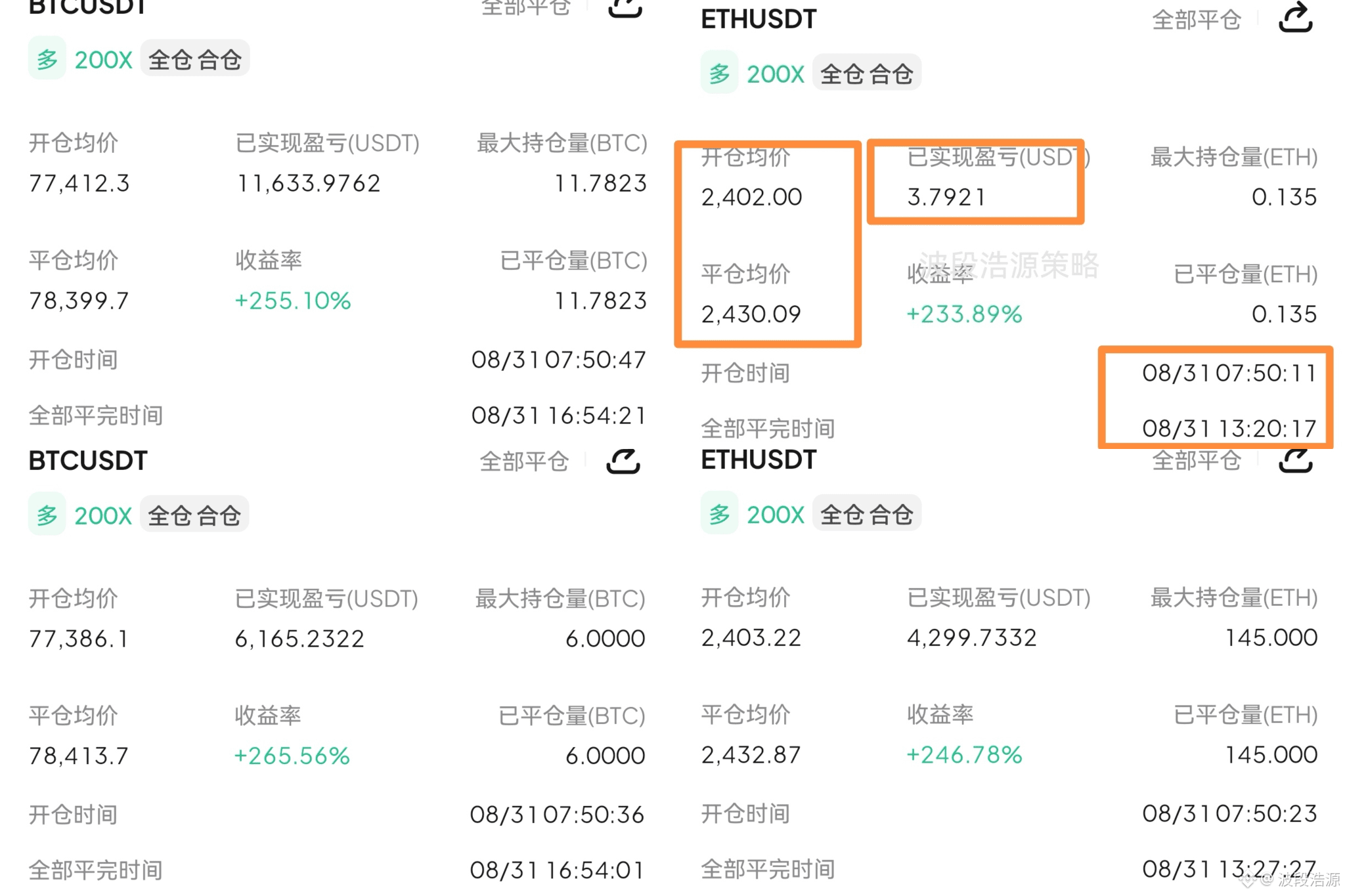
Task: Open the lower BTCUSDT pair title
Action: point(88,461)
